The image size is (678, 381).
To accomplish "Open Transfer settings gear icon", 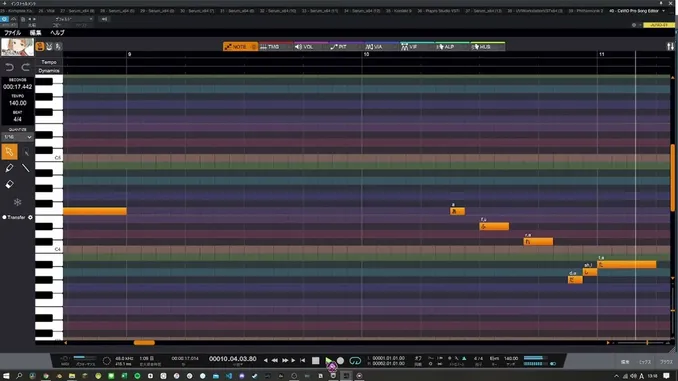I will click(x=30, y=217).
